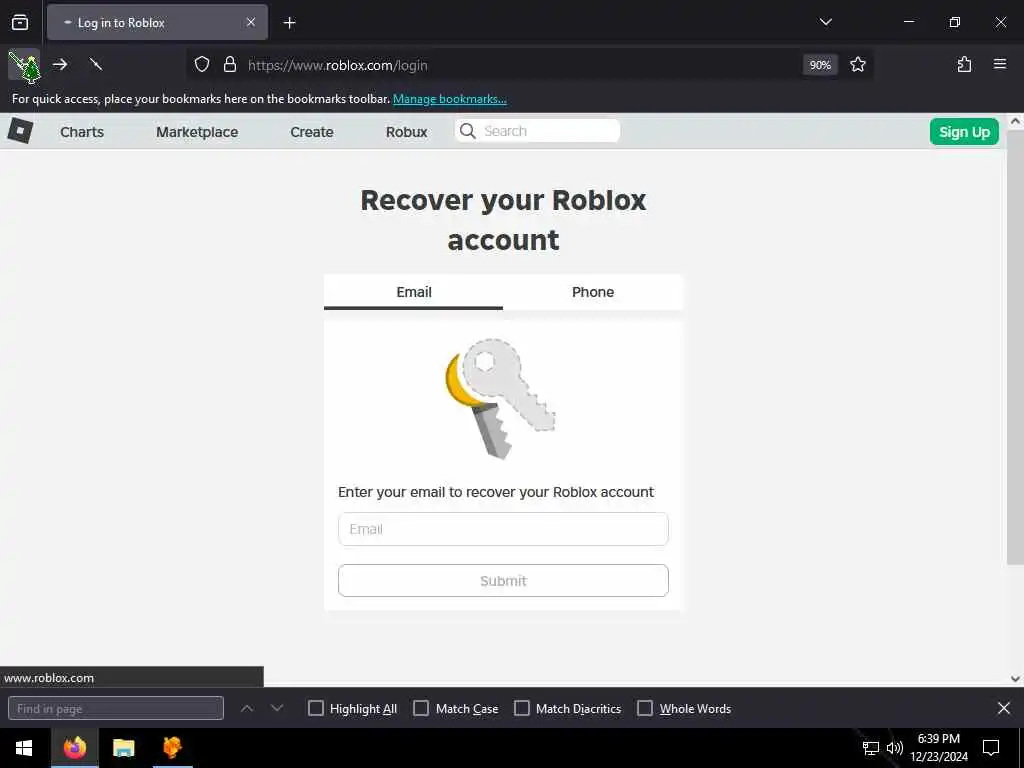The image size is (1024, 768).
Task: Open a new browser tab
Action: (289, 23)
